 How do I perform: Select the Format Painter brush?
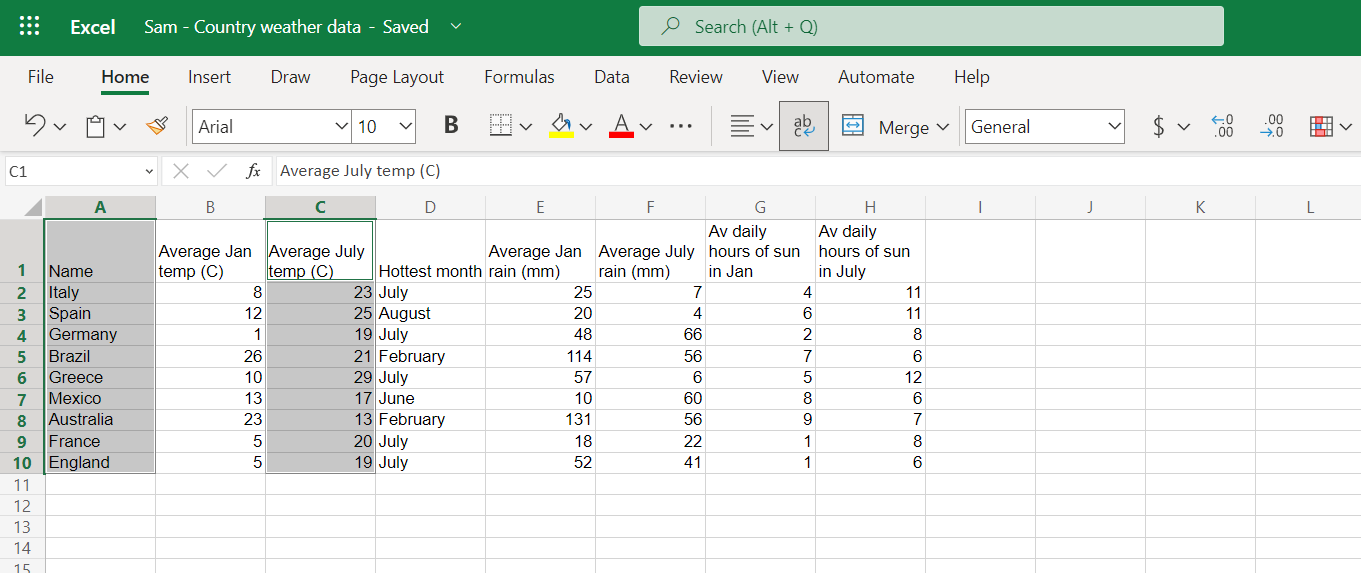click(157, 126)
